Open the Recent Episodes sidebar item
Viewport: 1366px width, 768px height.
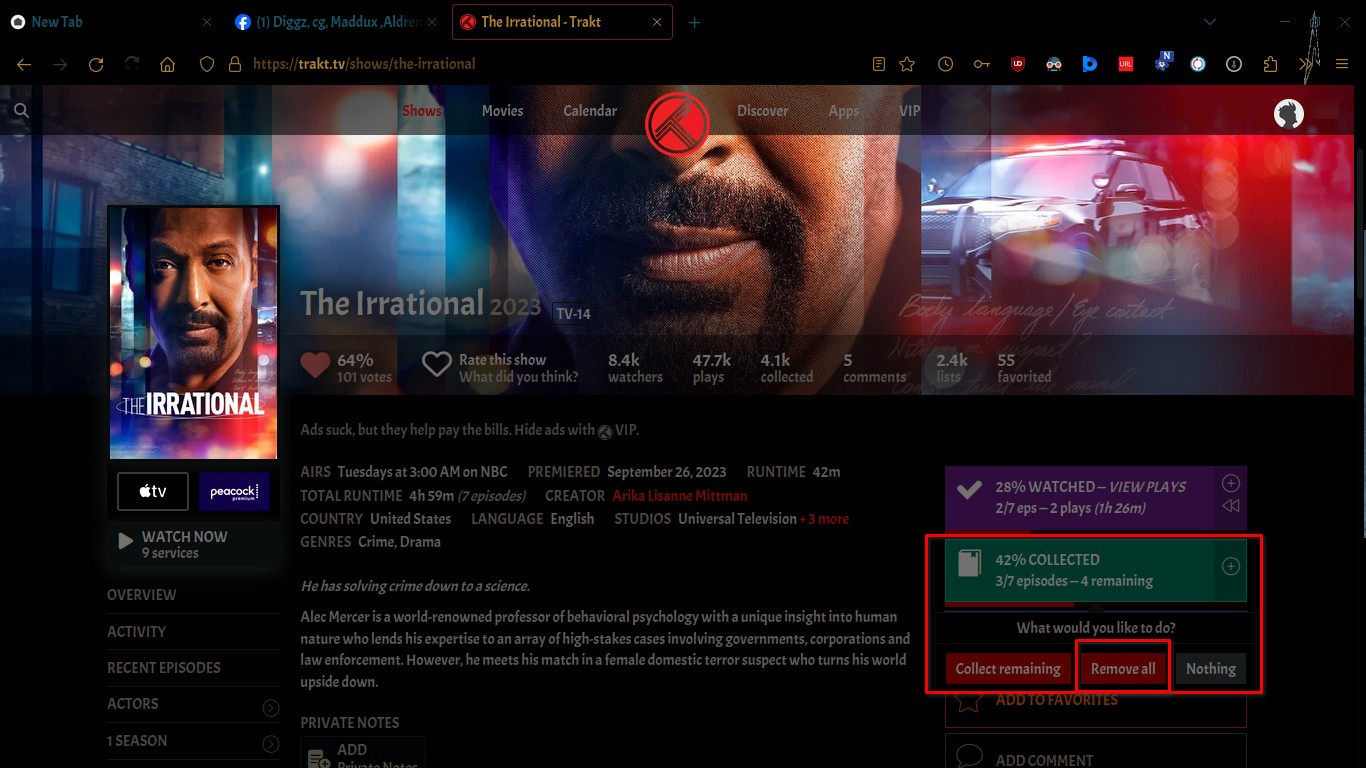pos(164,668)
